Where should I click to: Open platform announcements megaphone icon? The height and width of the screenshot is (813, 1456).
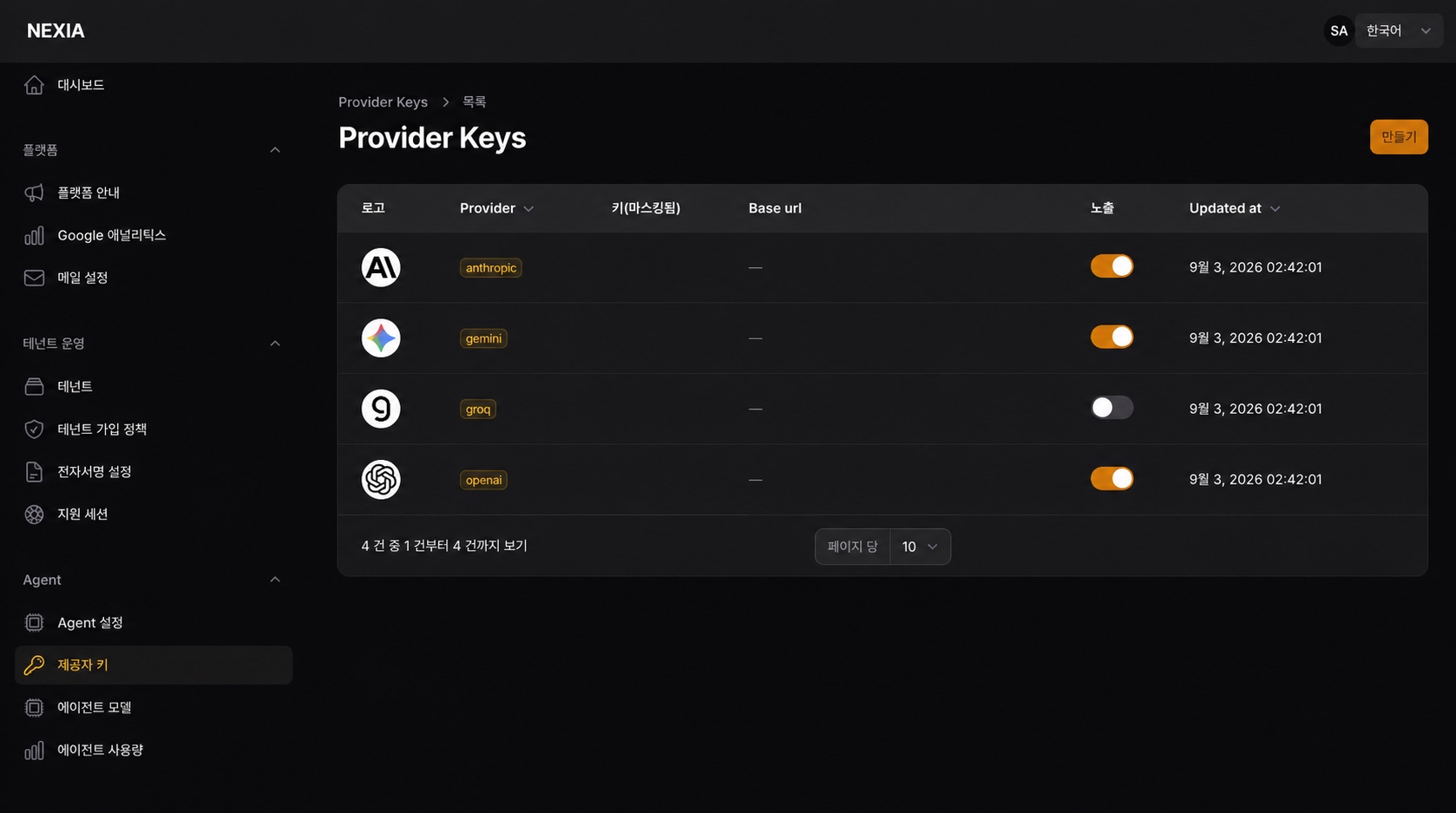click(34, 193)
